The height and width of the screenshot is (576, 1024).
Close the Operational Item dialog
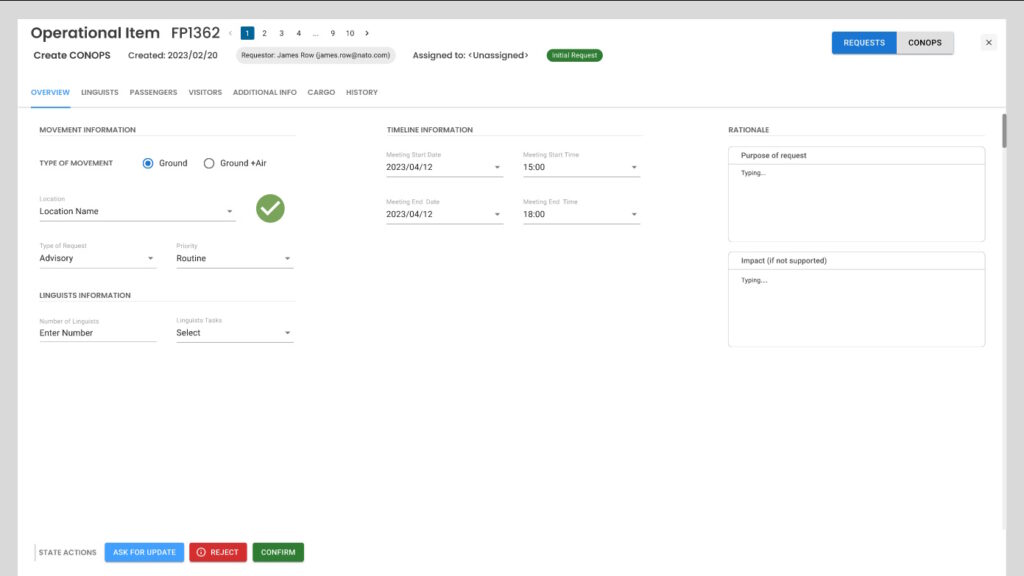[x=988, y=42]
